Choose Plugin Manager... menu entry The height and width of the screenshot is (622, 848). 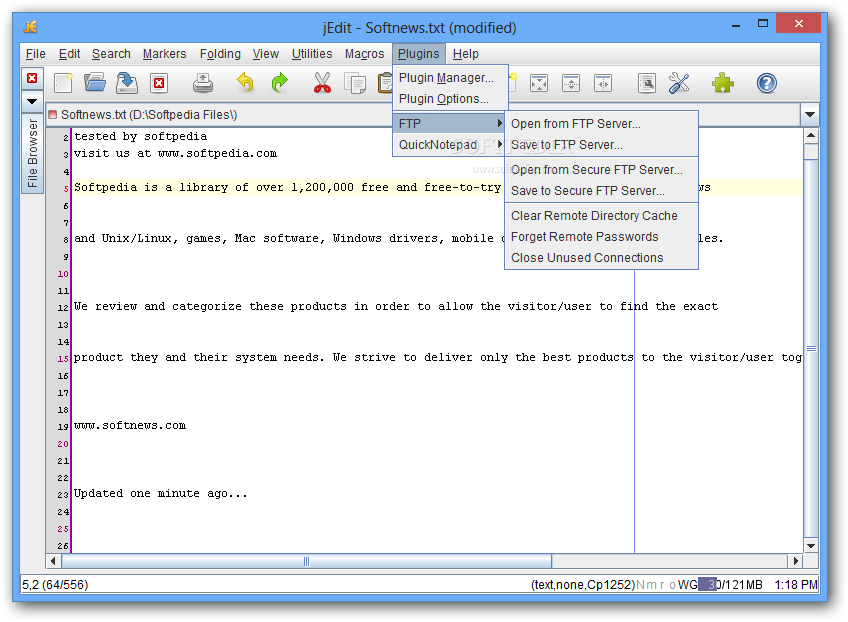[449, 78]
